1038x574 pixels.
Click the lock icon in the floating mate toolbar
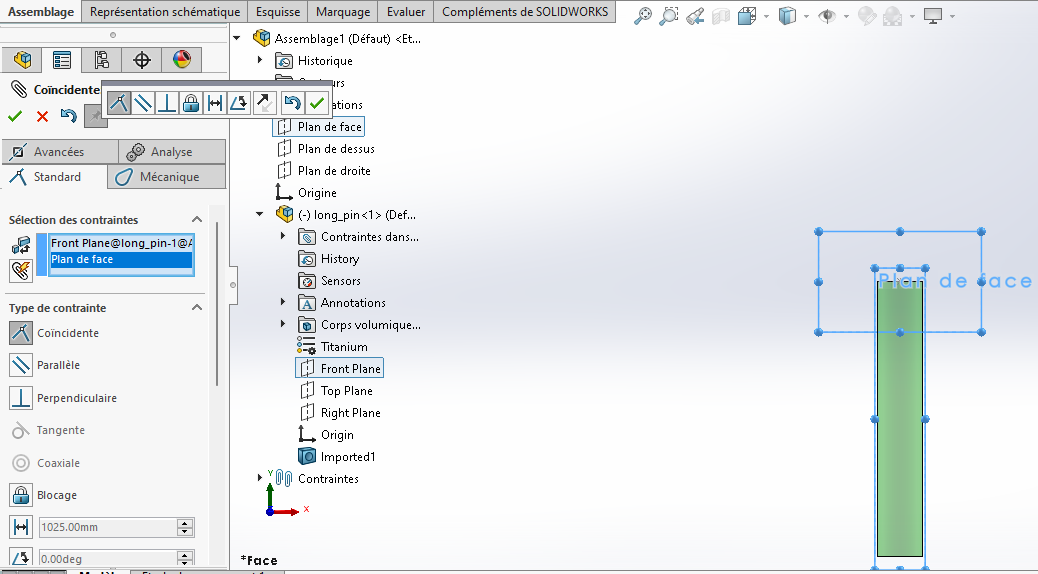190,102
